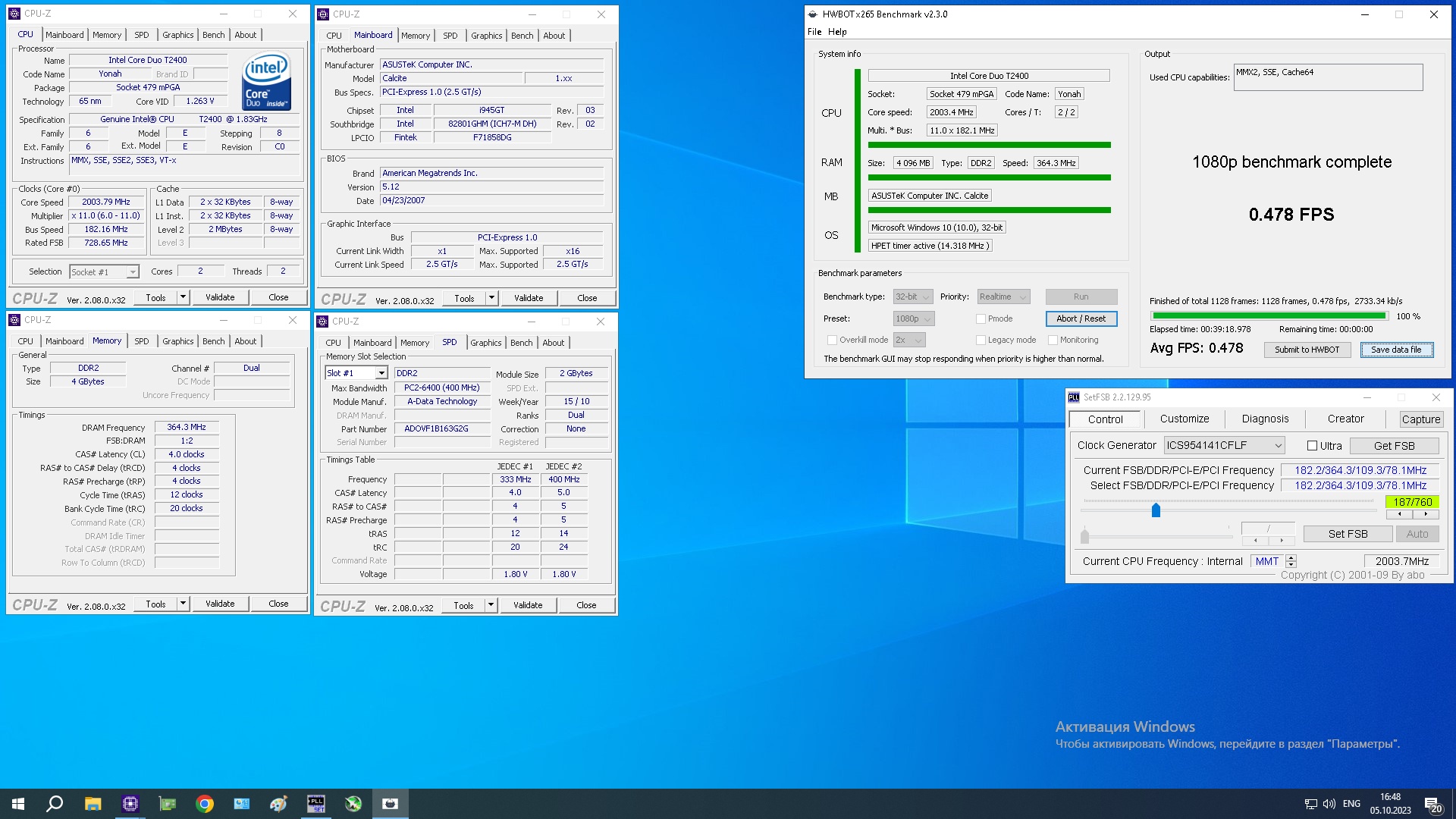
Task: Open the notification center icon
Action: [1432, 804]
